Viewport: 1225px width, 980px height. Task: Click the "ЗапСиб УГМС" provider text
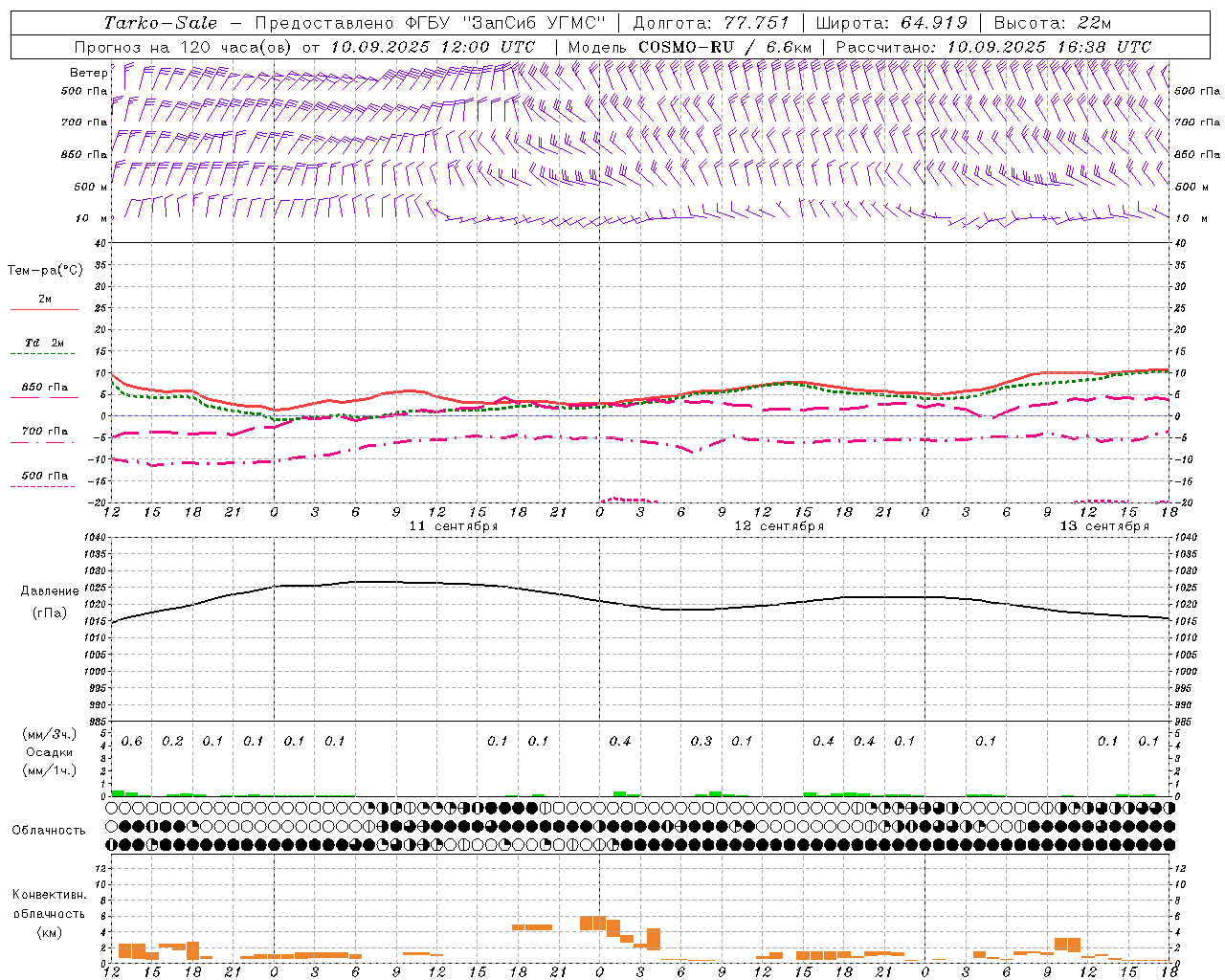[x=534, y=23]
